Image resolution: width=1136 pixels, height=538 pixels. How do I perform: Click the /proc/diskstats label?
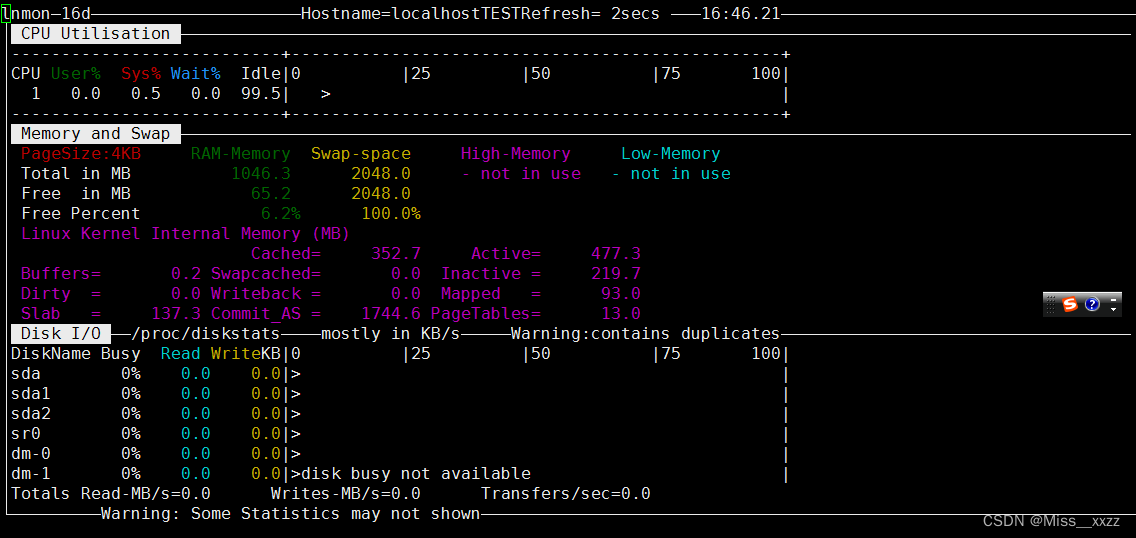pos(206,333)
